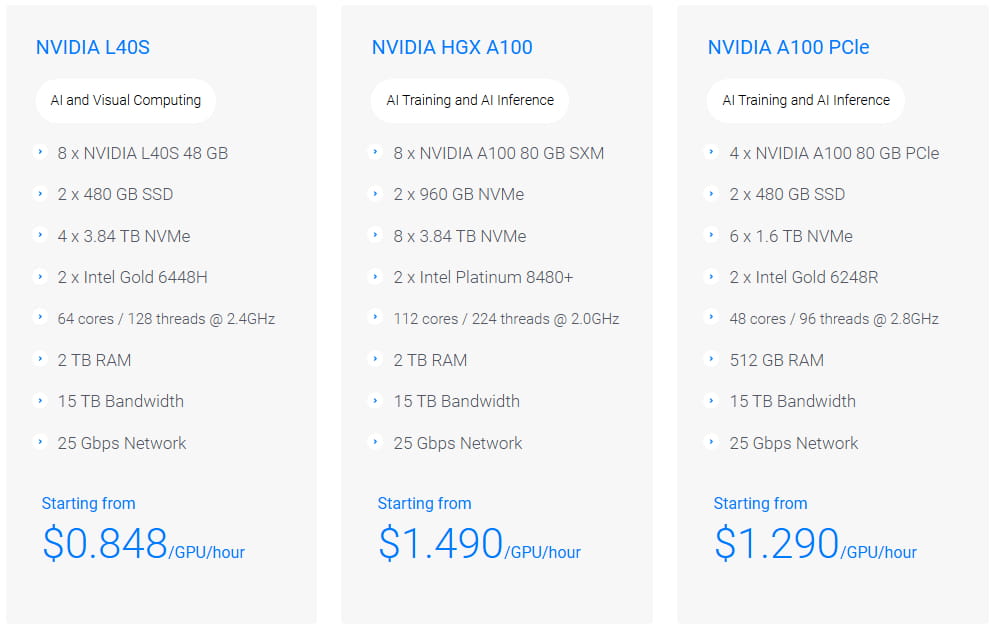996x630 pixels.
Task: Click bullet icon beside 2 x 960 GB NVMe
Action: coord(376,194)
